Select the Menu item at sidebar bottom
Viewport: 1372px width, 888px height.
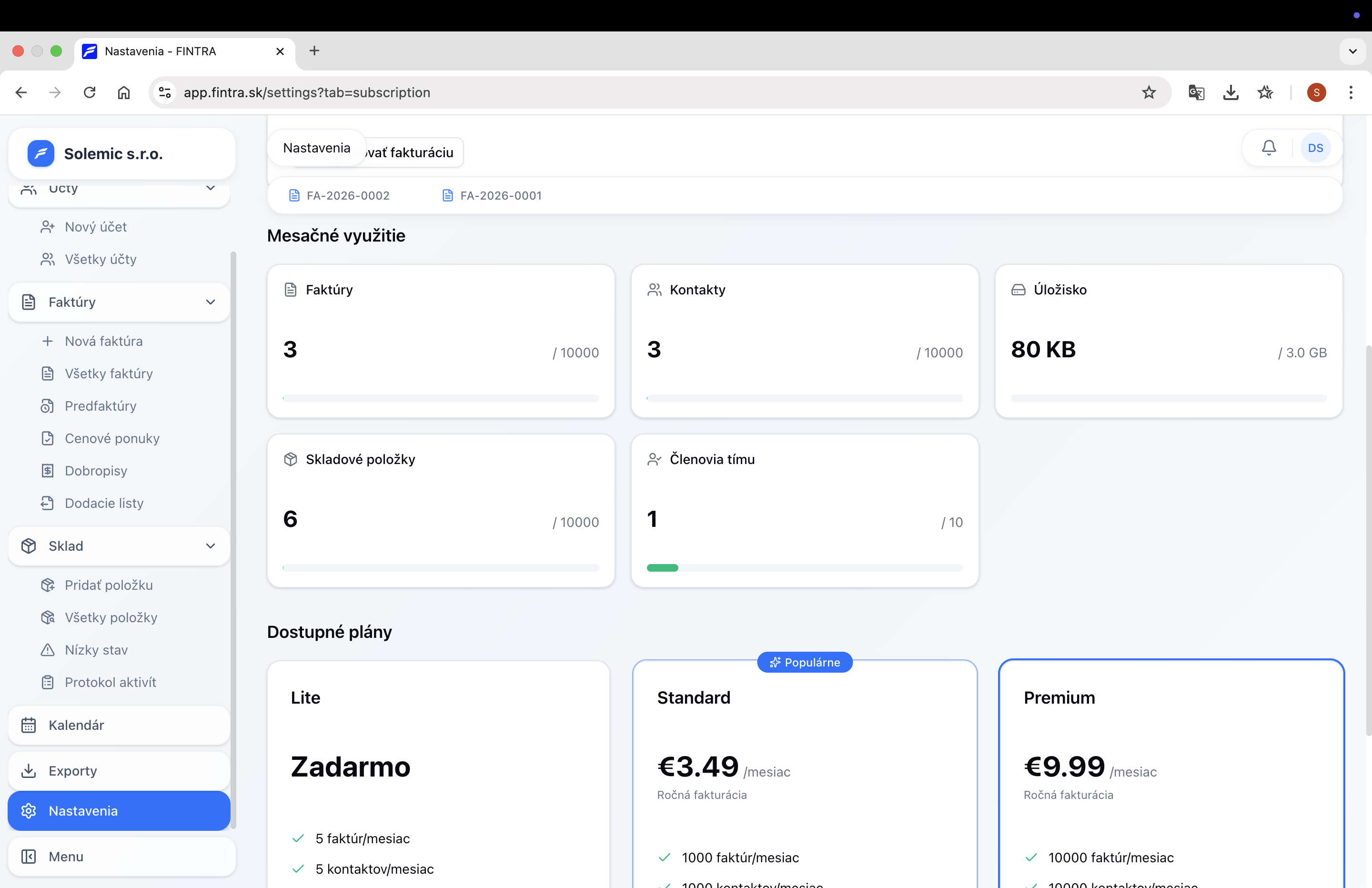point(65,856)
